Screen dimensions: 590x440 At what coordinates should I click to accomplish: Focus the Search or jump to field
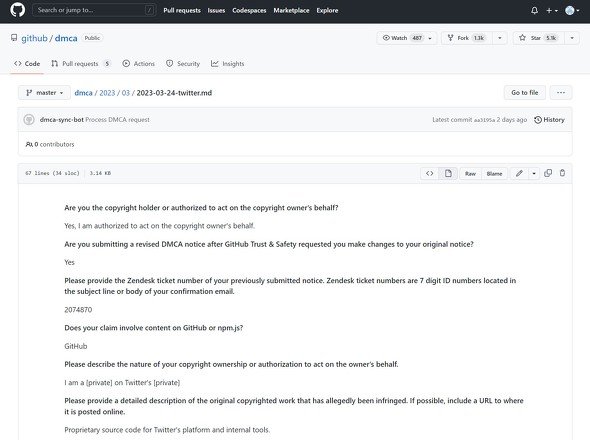pyautogui.click(x=94, y=10)
